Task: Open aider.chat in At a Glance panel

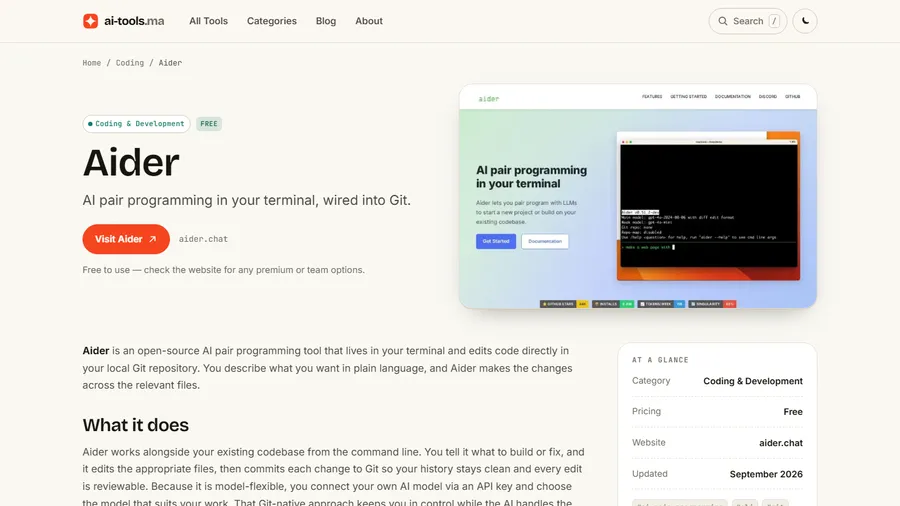Action: click(781, 443)
